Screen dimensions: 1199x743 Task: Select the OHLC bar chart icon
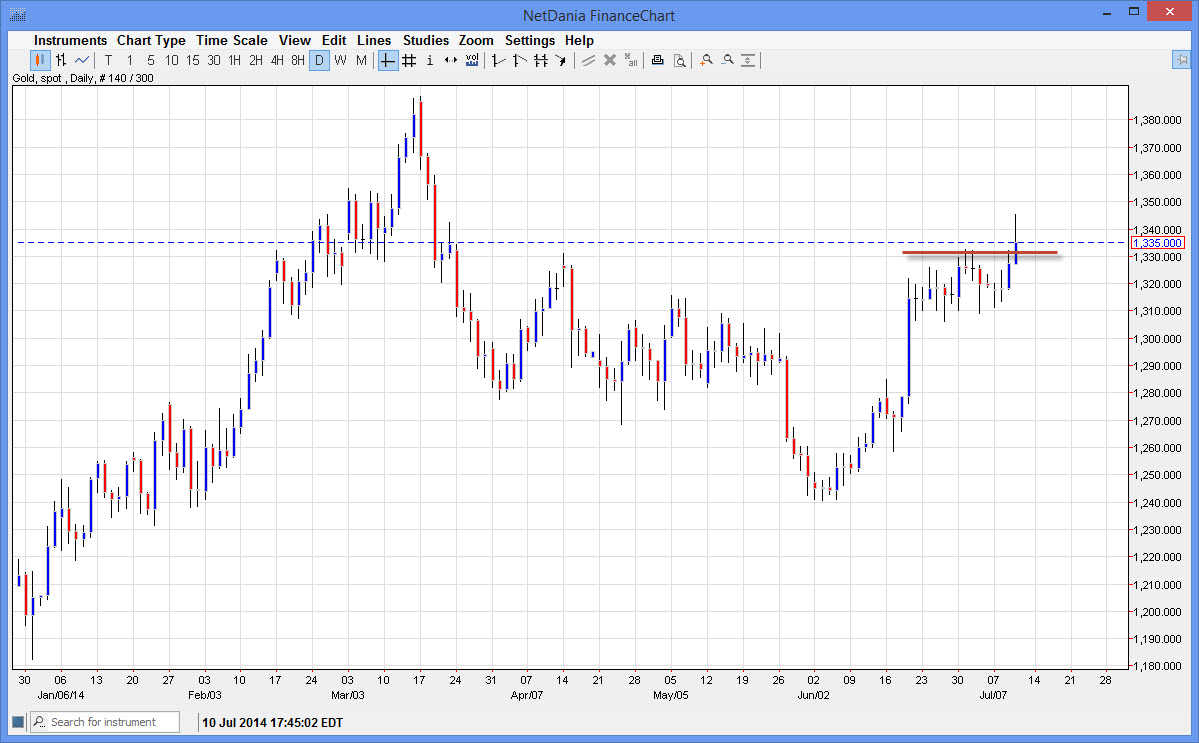click(x=60, y=60)
